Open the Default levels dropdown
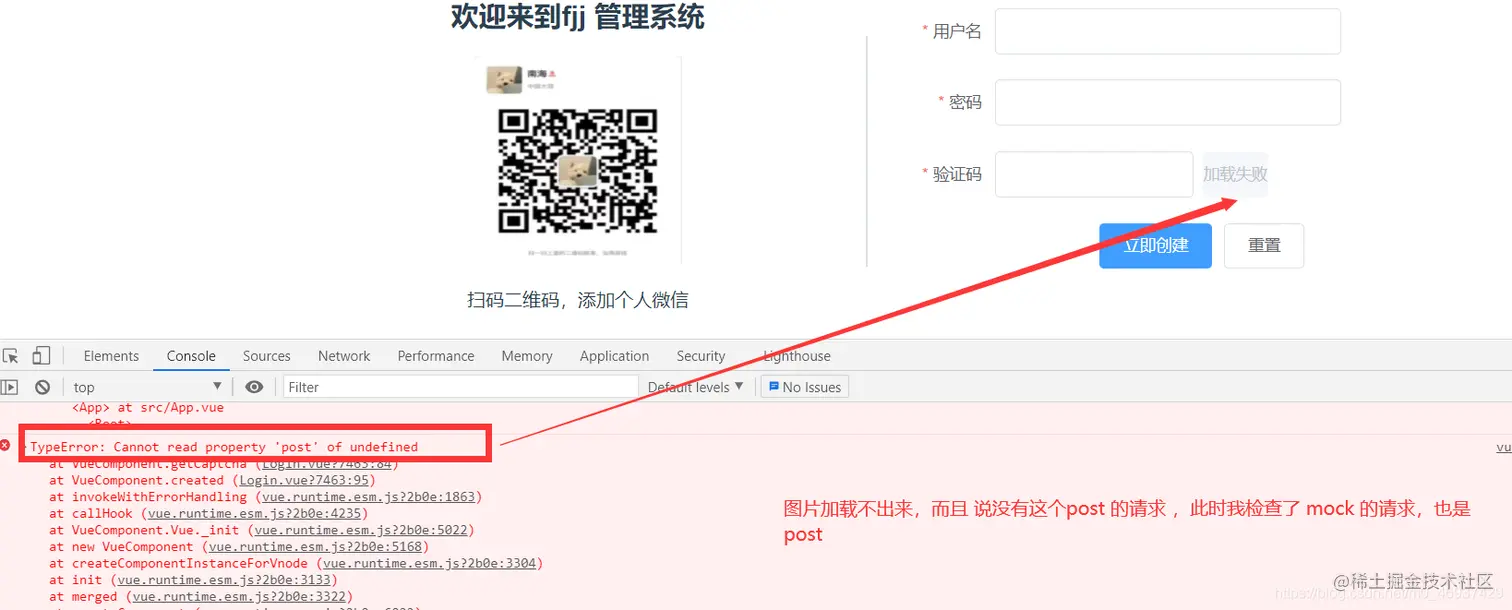 pyautogui.click(x=696, y=387)
